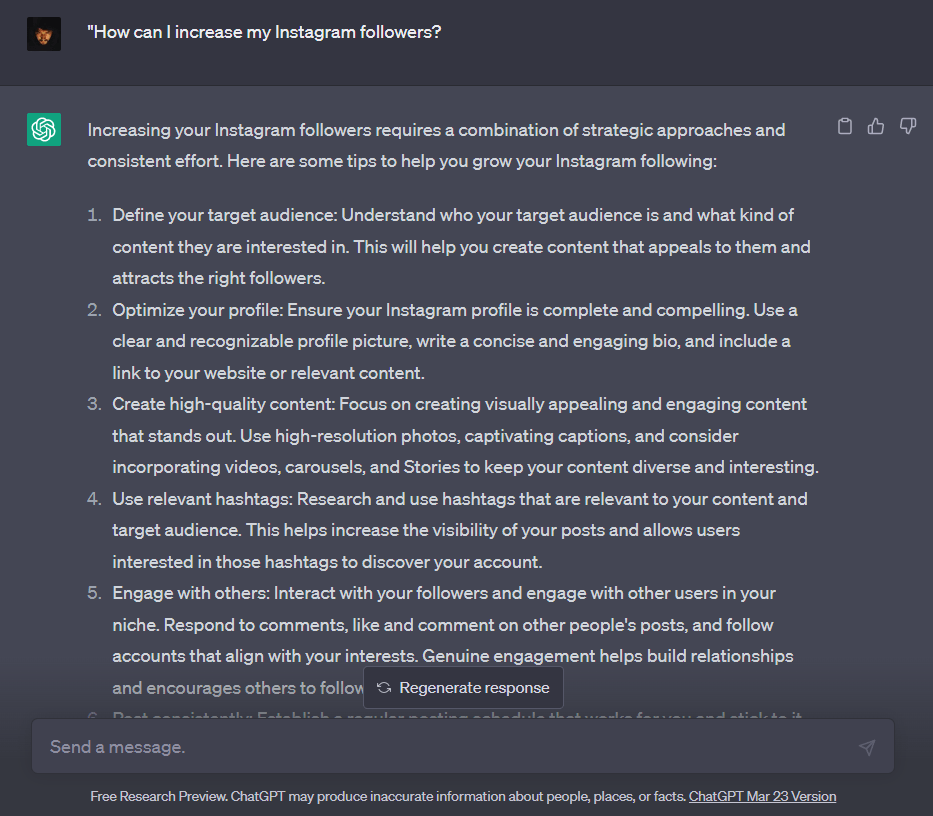Click the paper plane send icon
The image size is (933, 816).
click(868, 747)
